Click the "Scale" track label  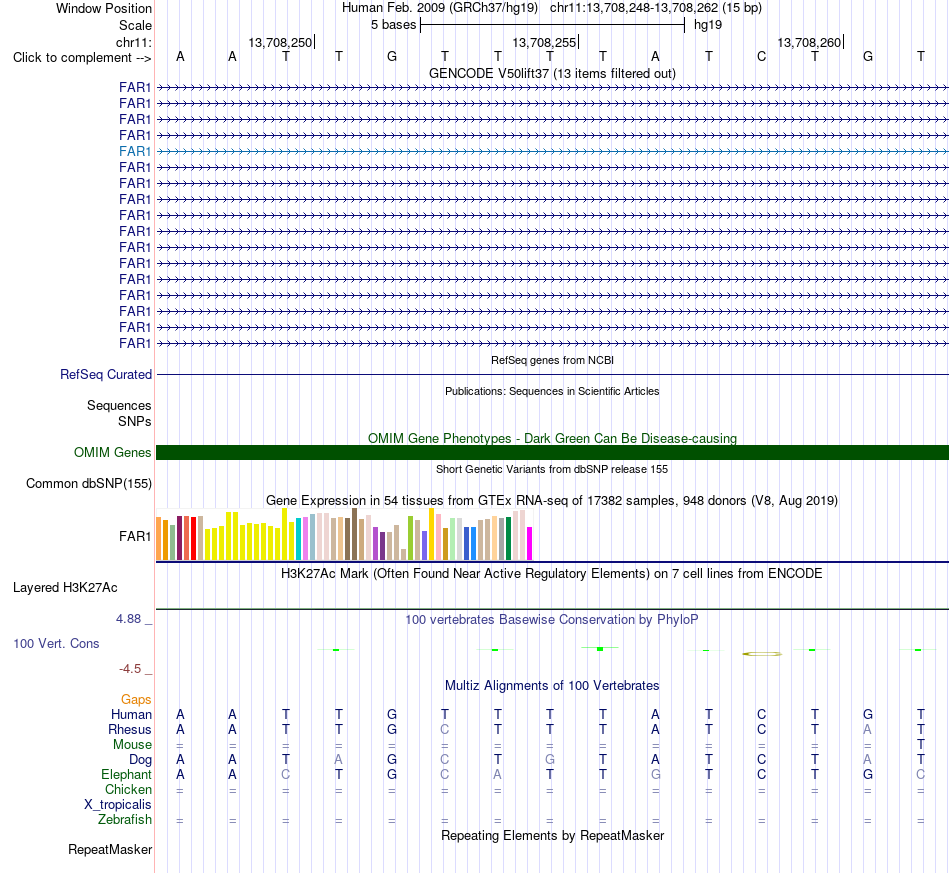pos(135,25)
